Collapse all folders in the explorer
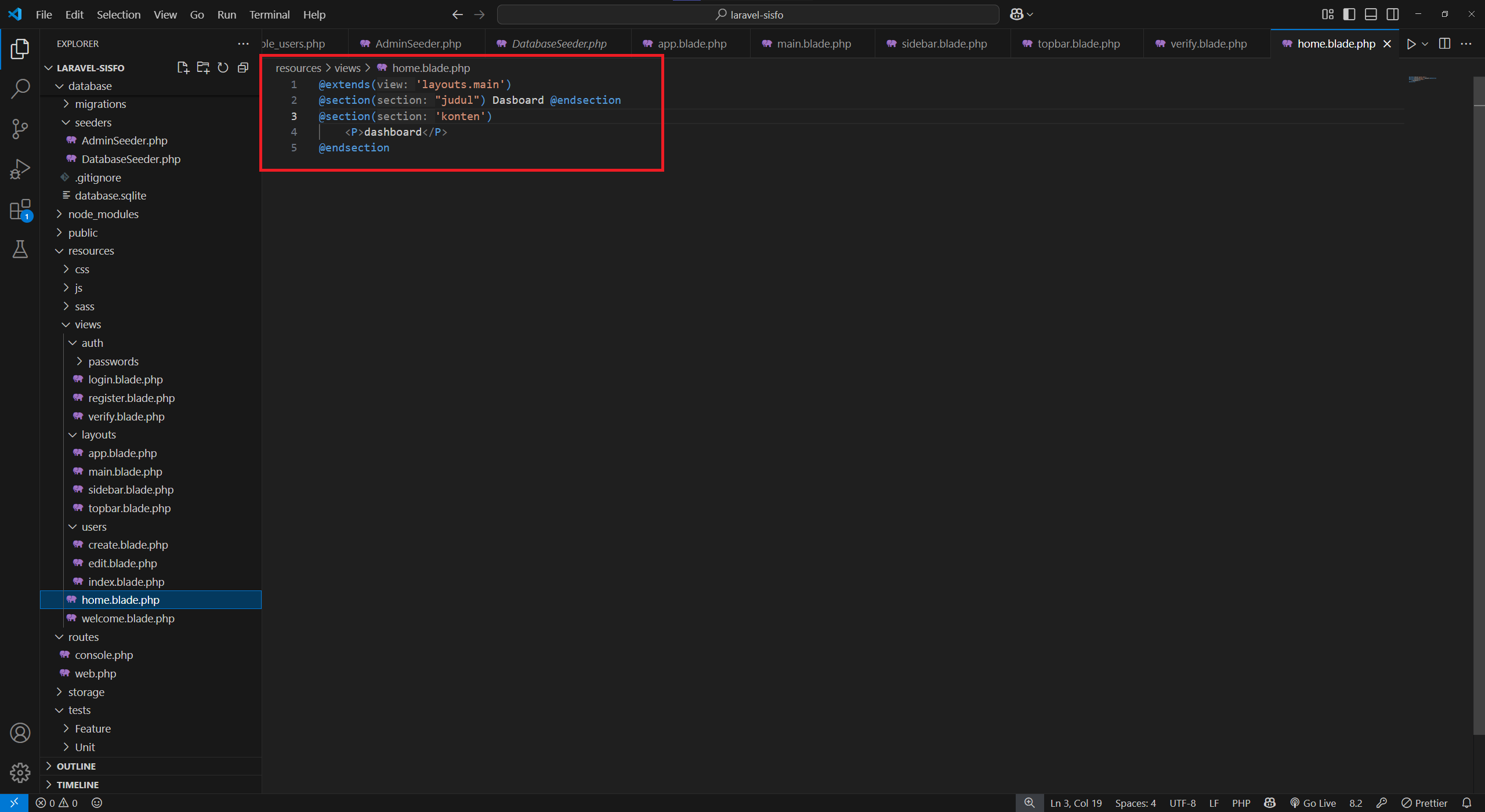 tap(243, 67)
